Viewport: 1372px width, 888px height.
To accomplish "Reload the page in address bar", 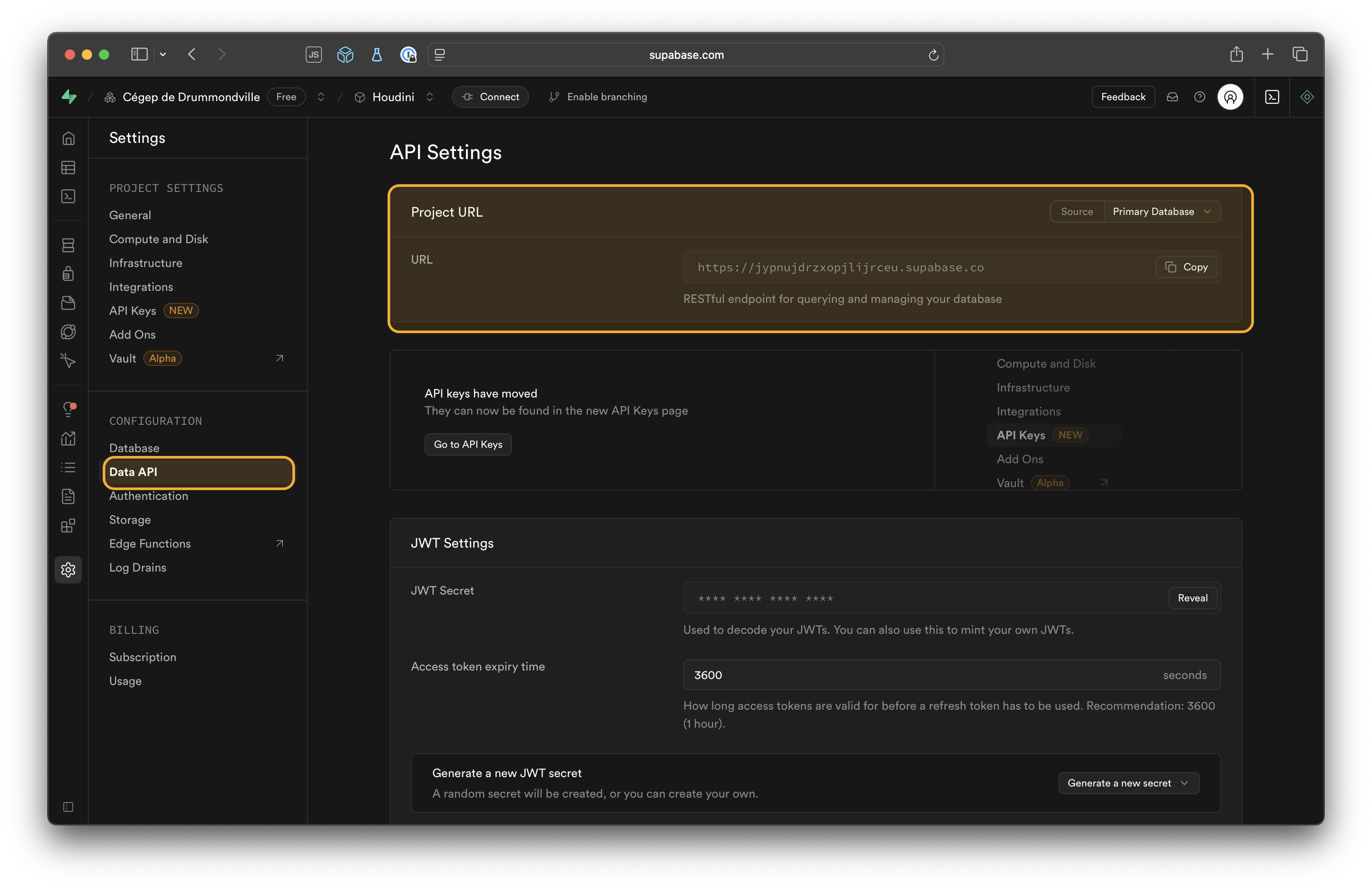I will (x=933, y=55).
